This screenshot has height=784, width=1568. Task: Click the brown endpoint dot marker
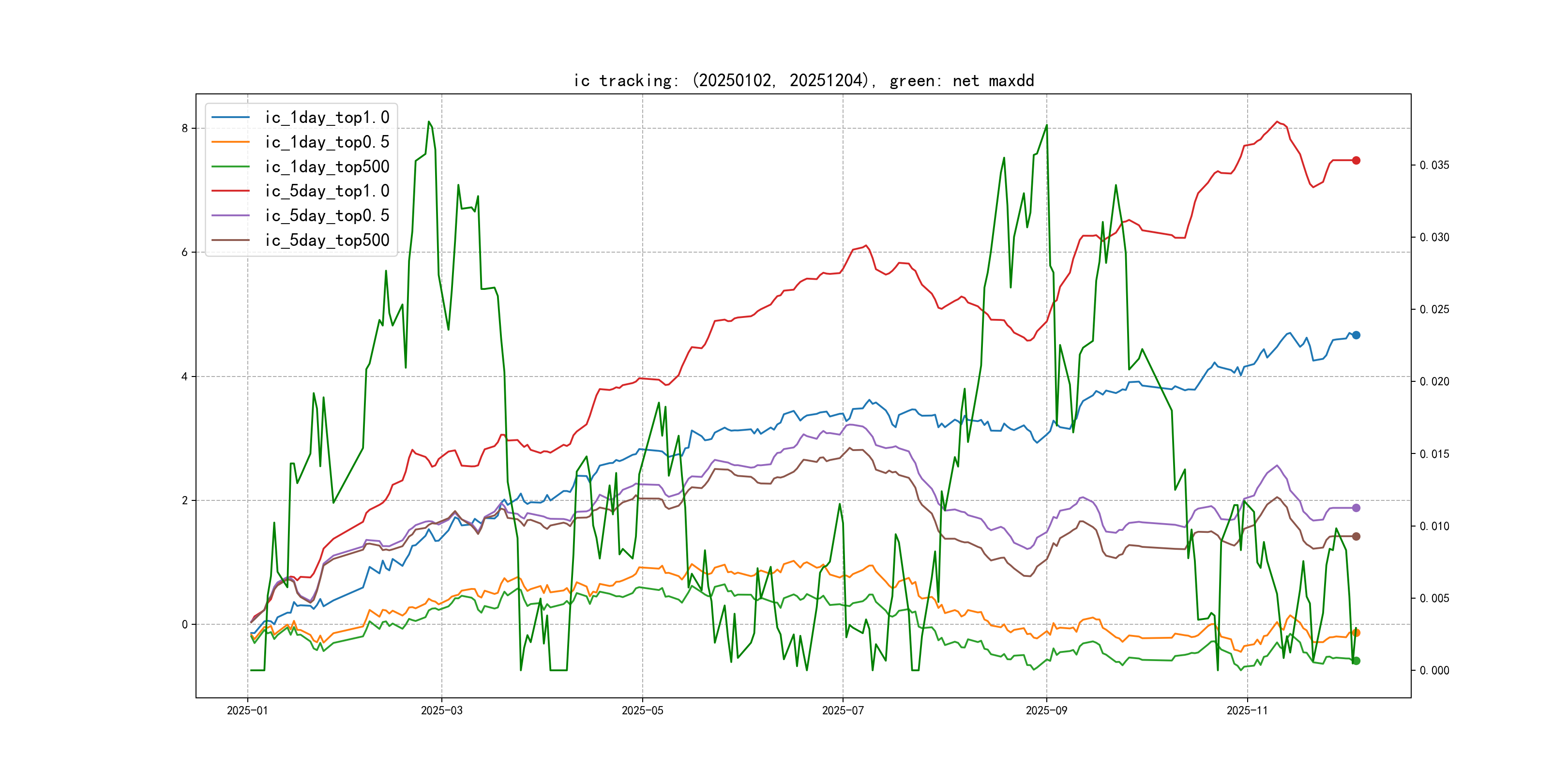[x=1356, y=536]
